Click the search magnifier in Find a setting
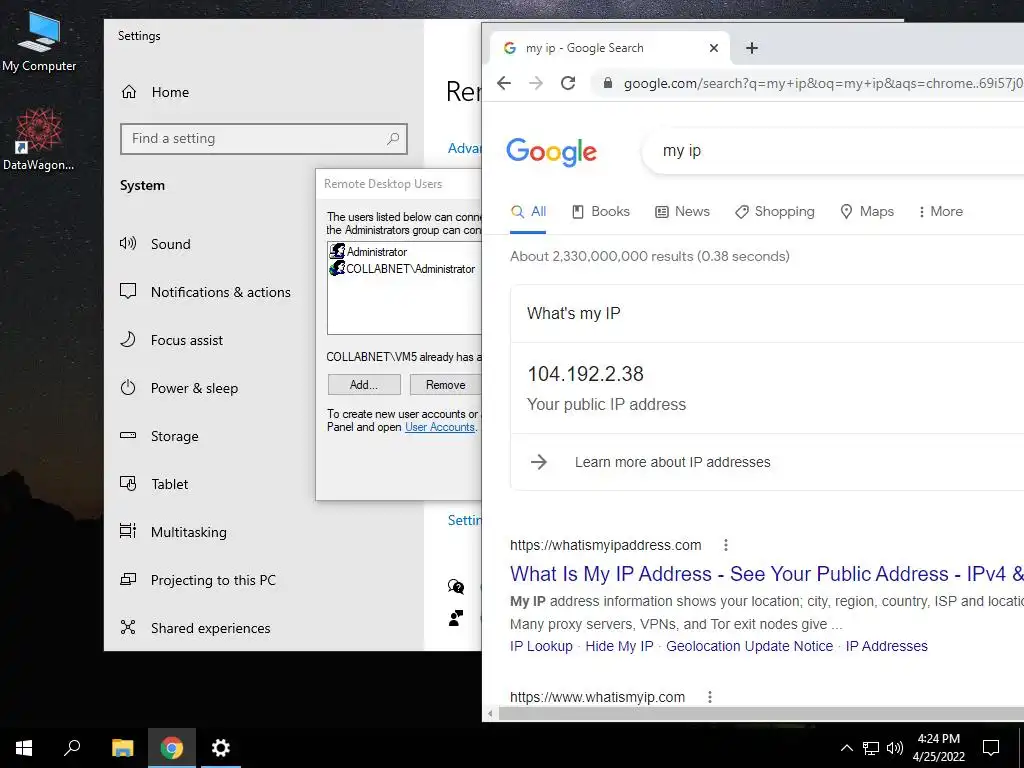This screenshot has height=768, width=1024. click(x=392, y=138)
